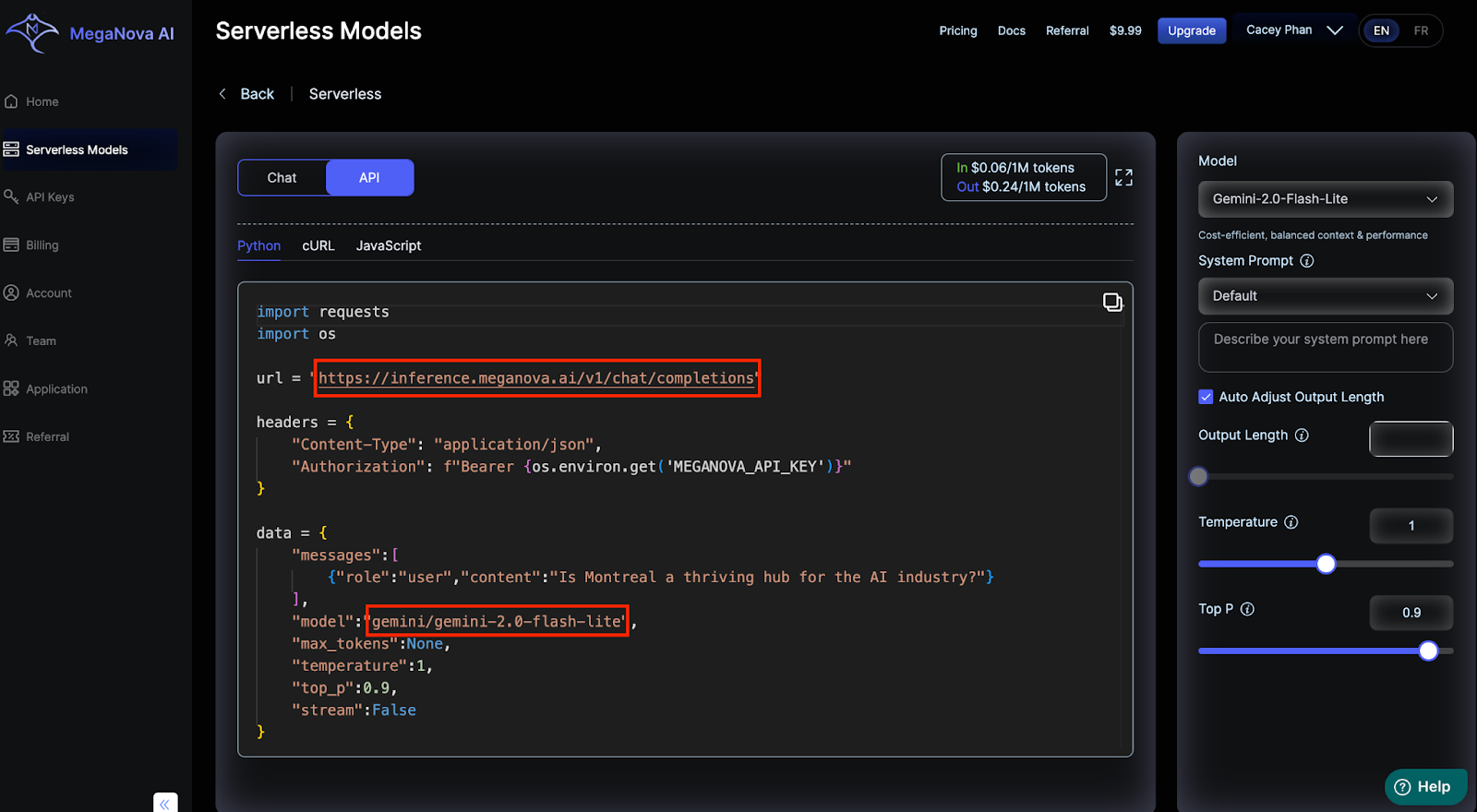
Task: Click the Serverless breadcrumb
Action: pos(345,94)
